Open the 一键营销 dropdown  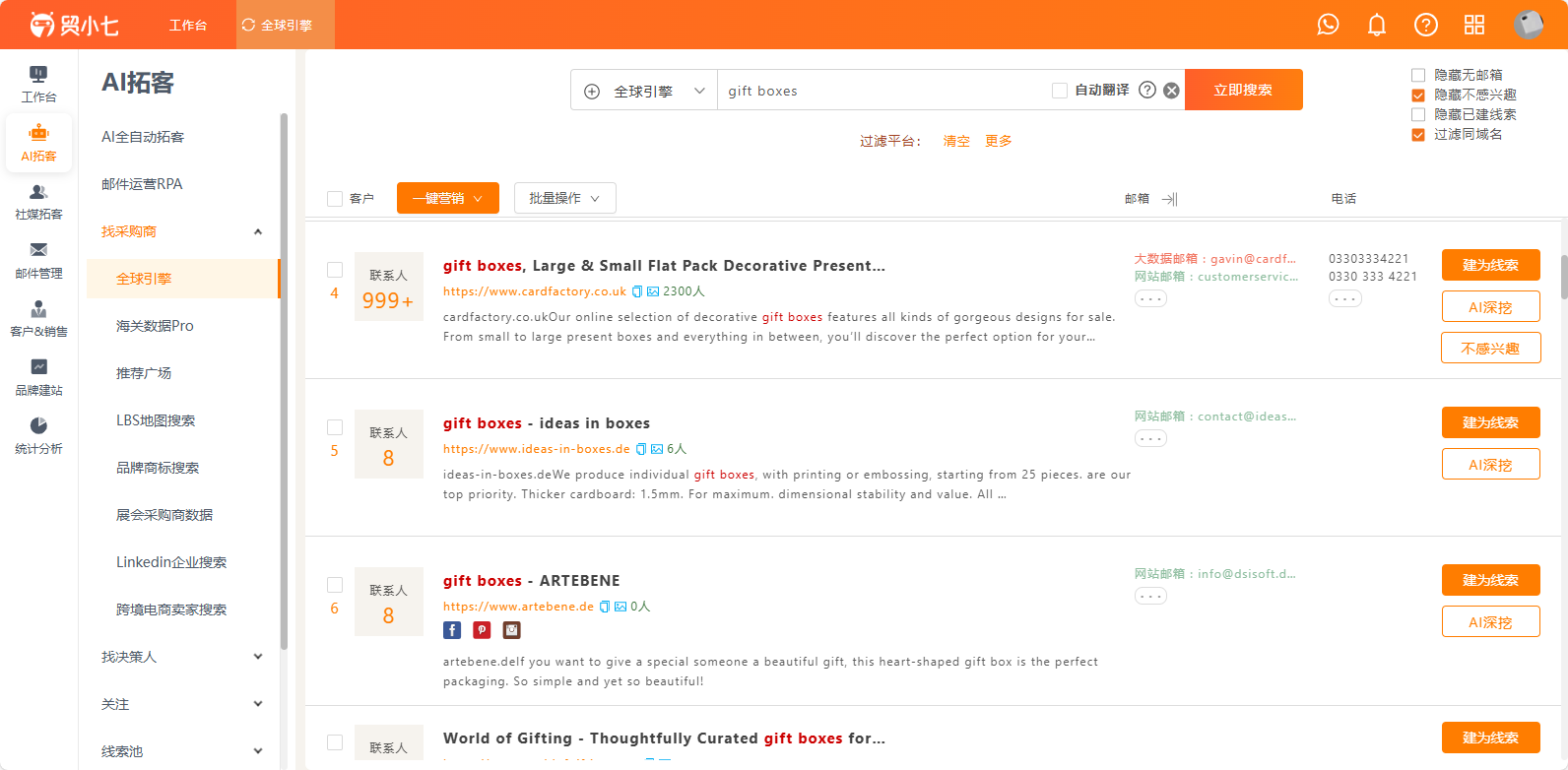[448, 198]
